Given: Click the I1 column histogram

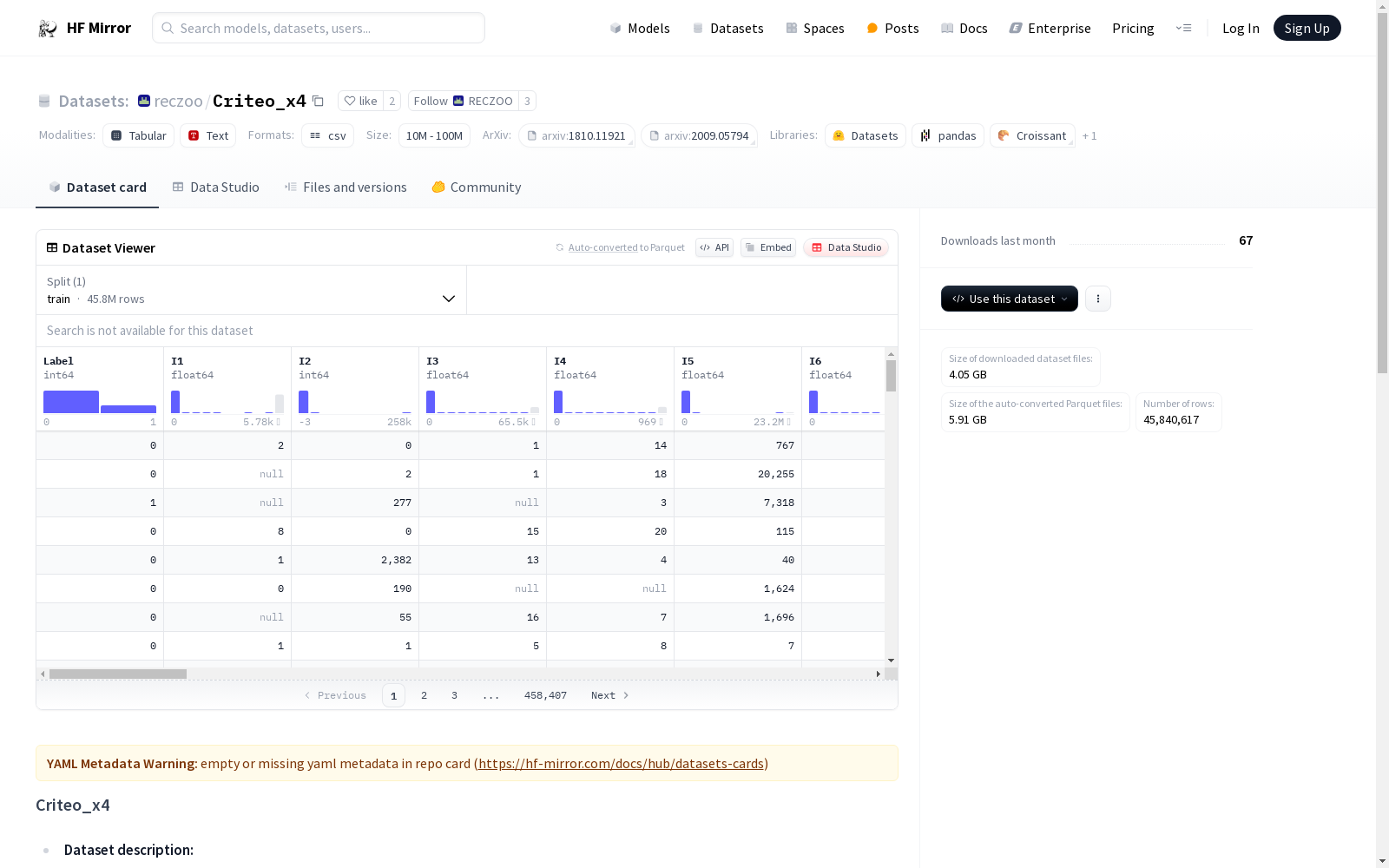Looking at the screenshot, I should coord(227,402).
